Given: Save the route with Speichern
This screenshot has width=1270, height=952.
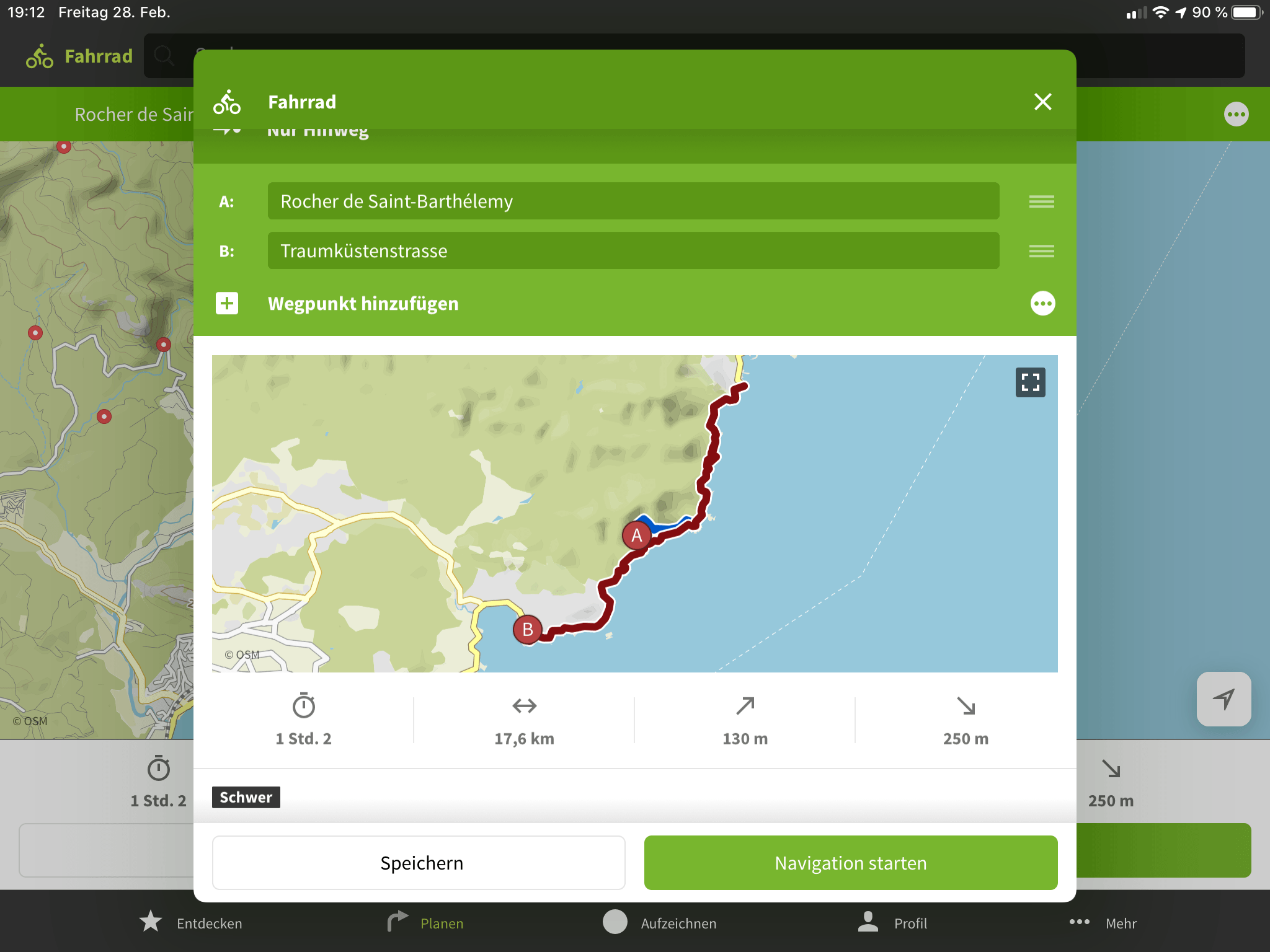Looking at the screenshot, I should pyautogui.click(x=419, y=863).
